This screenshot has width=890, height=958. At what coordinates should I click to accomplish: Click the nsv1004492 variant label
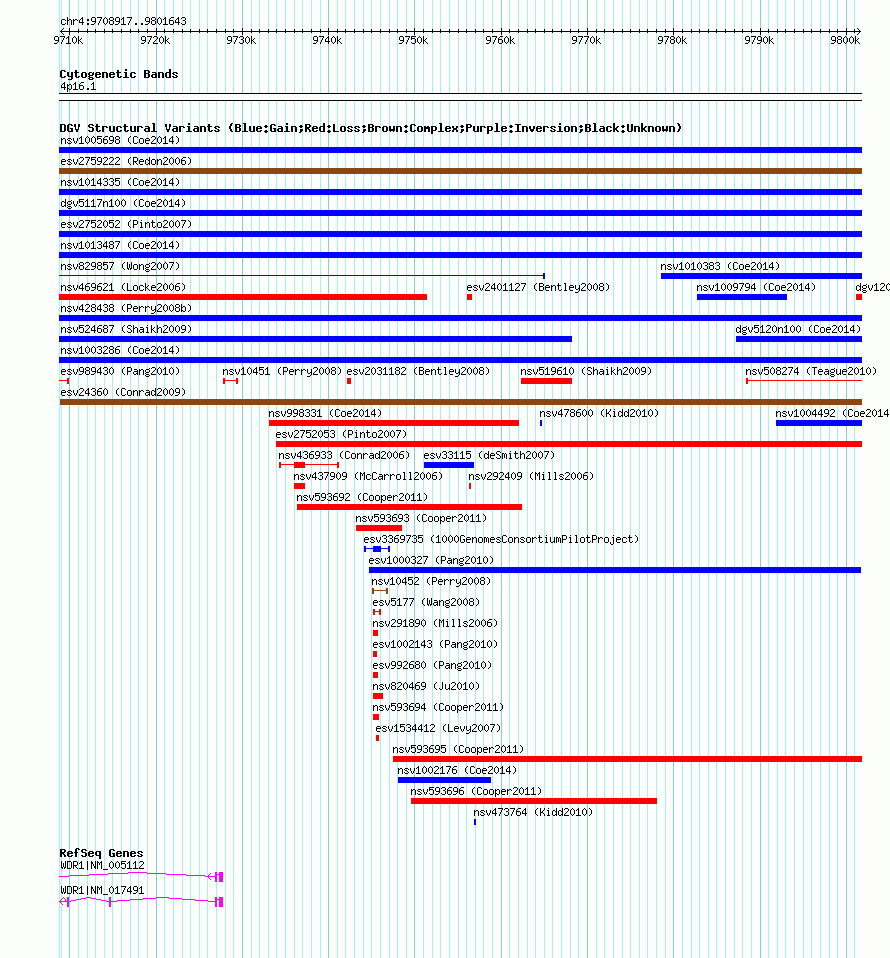(x=833, y=414)
